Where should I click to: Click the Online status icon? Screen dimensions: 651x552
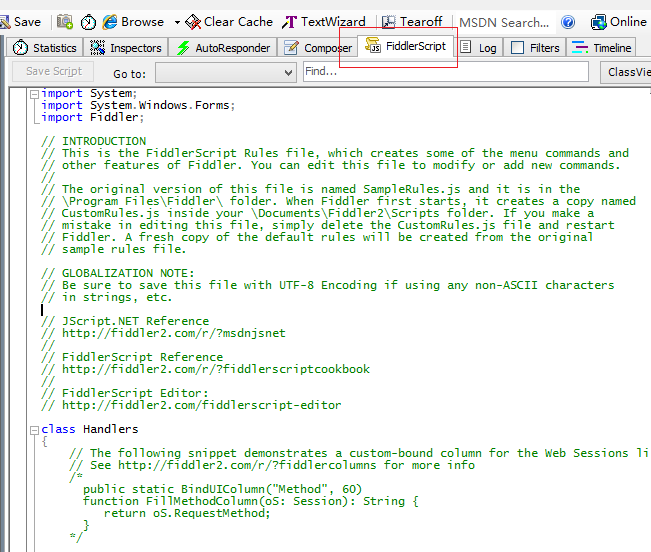tap(618, 21)
